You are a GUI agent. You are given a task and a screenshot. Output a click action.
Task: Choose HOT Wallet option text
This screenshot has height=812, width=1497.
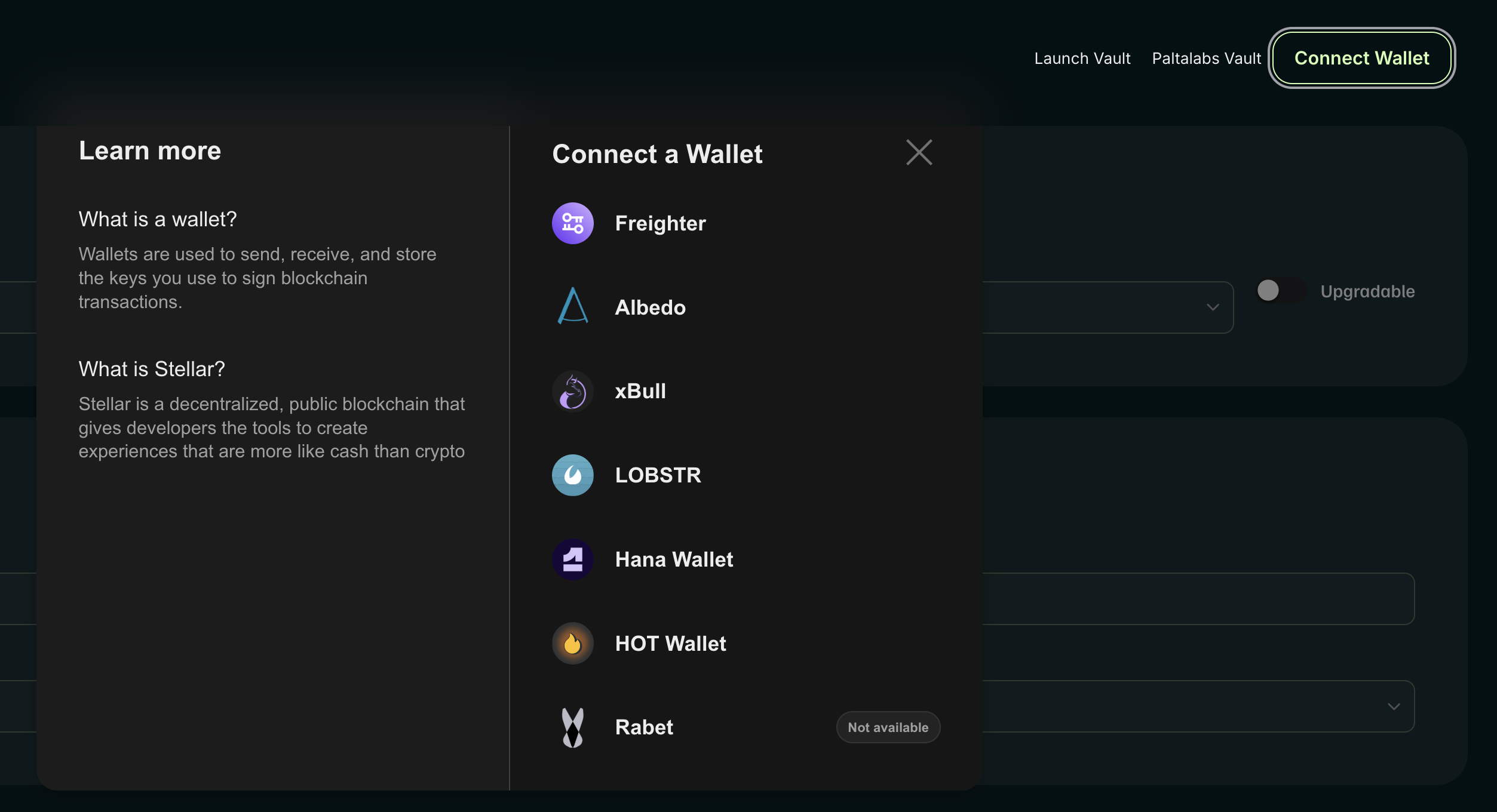coord(670,644)
